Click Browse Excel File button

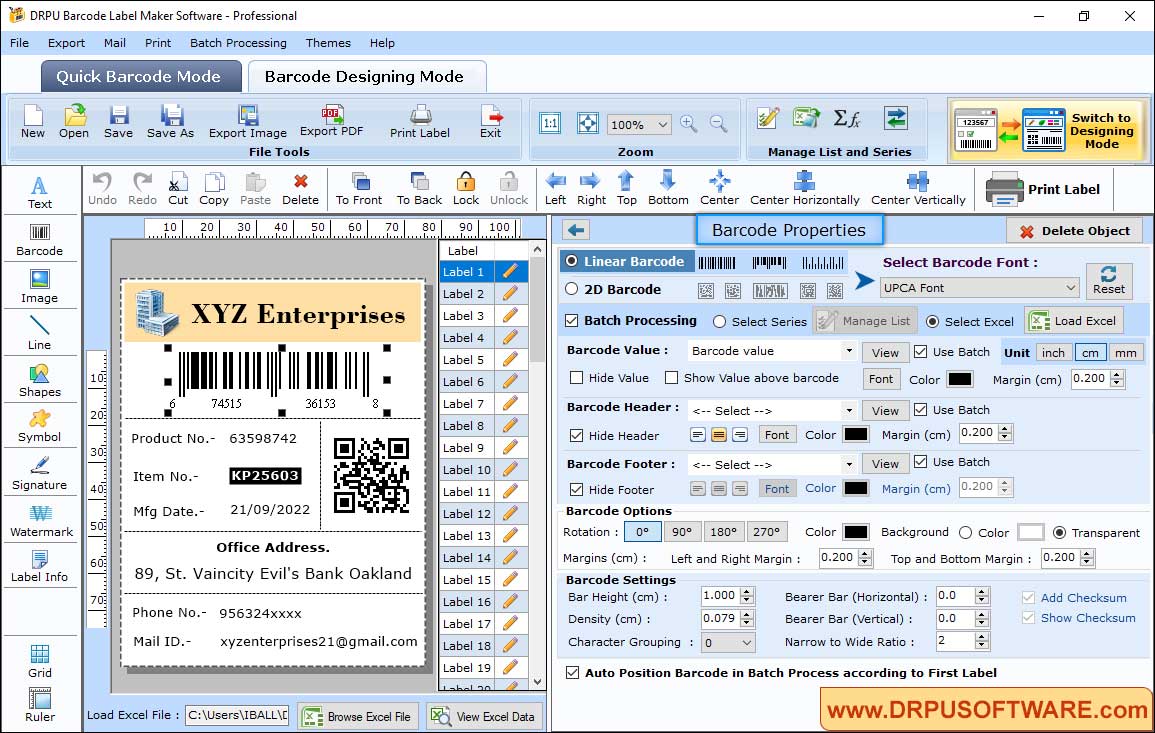point(359,716)
